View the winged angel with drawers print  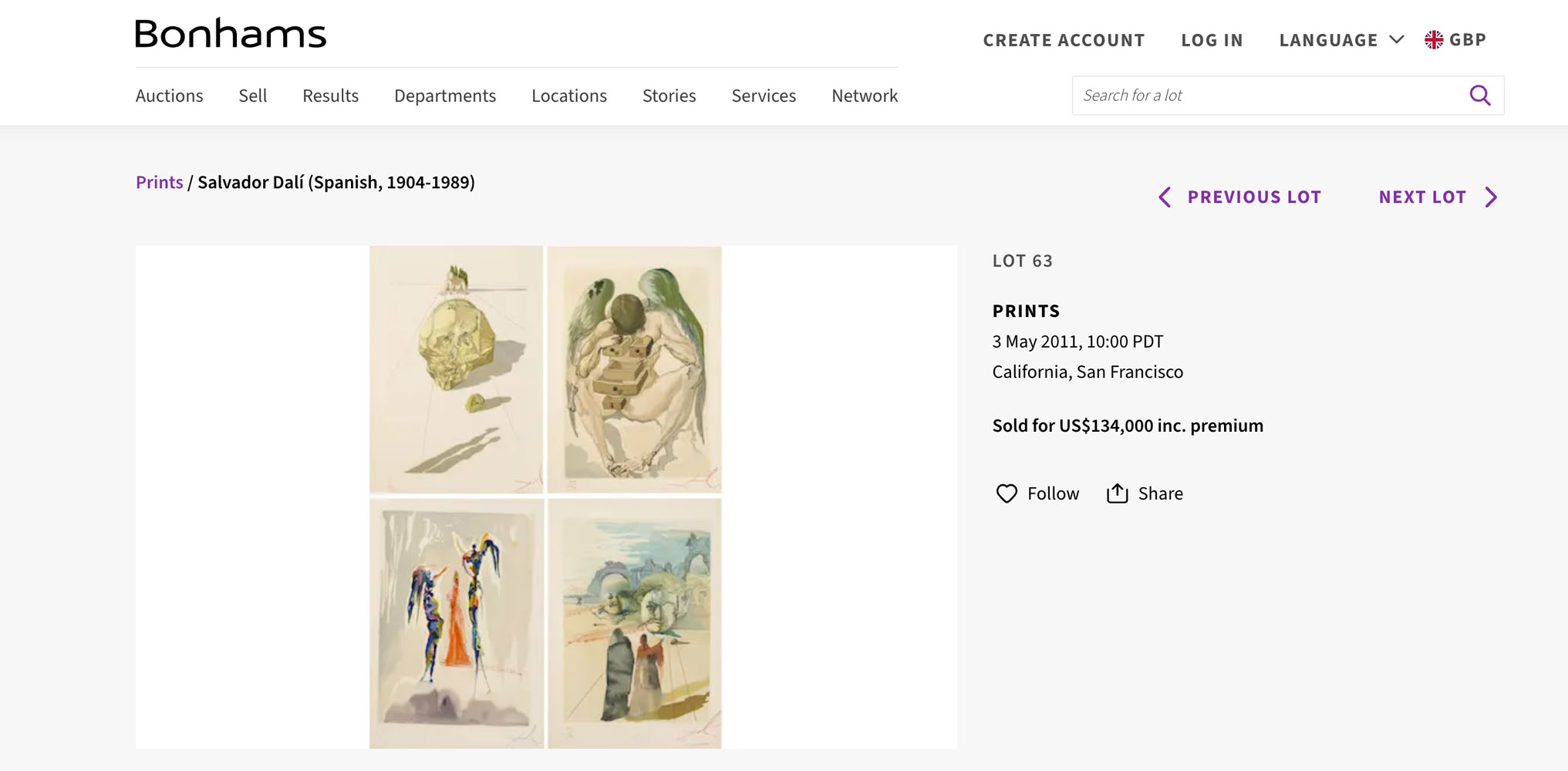coord(635,369)
